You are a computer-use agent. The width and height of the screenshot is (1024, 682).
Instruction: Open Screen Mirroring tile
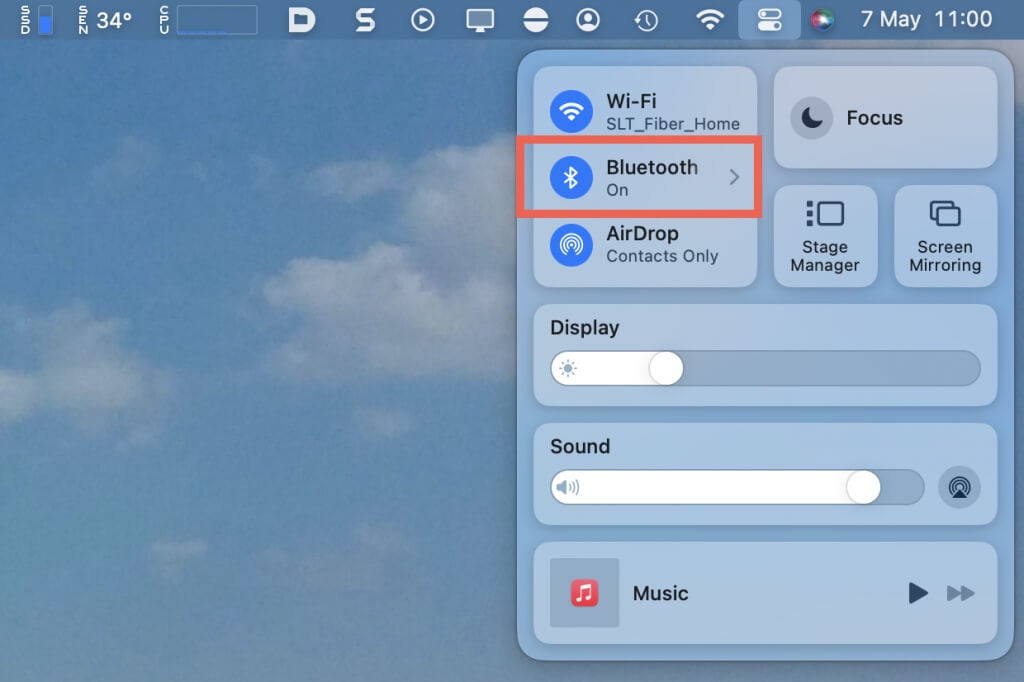tap(945, 237)
